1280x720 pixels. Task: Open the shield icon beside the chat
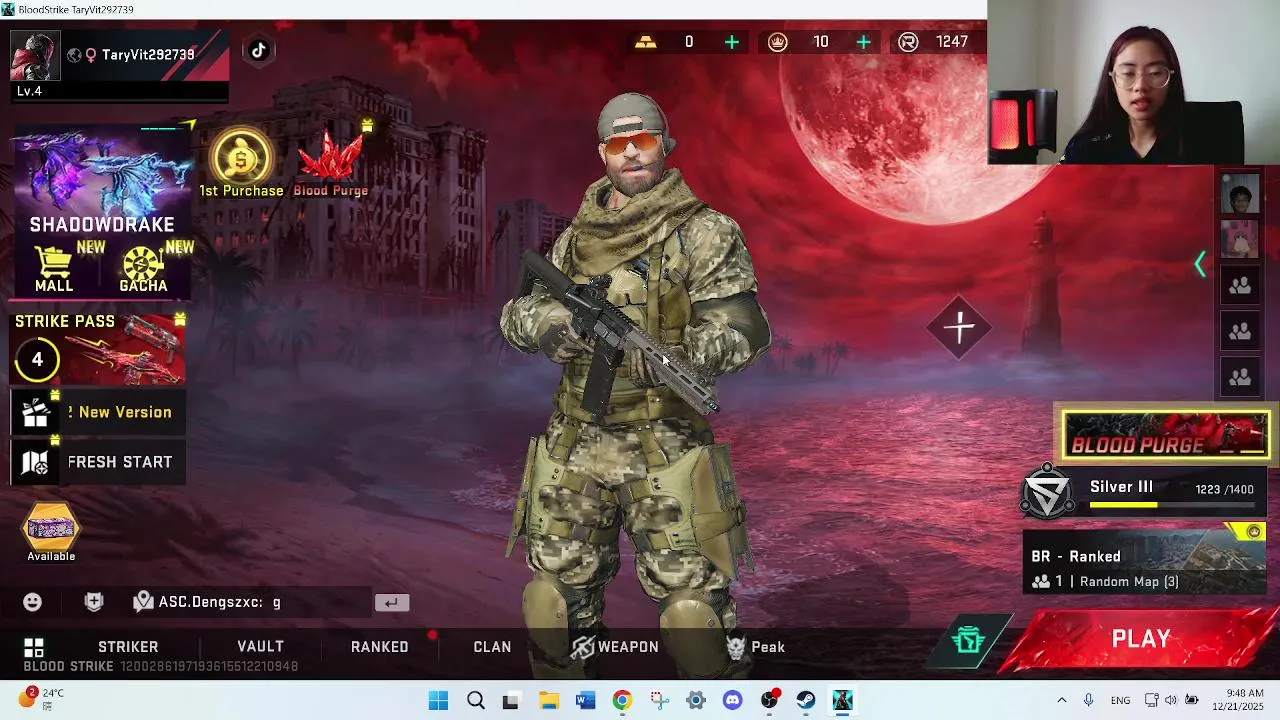pos(94,602)
